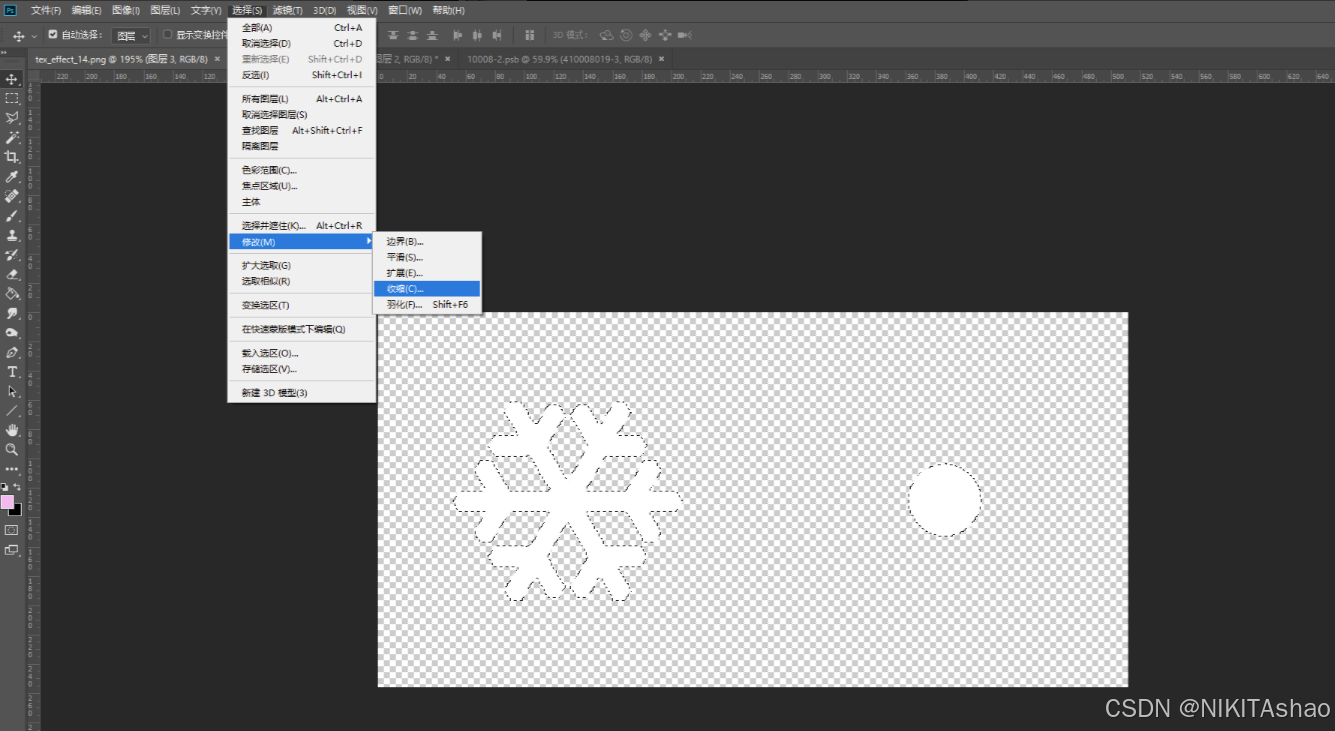Toggle Quick Mask mode icon
Screen dimensions: 1335x731
click(12, 529)
